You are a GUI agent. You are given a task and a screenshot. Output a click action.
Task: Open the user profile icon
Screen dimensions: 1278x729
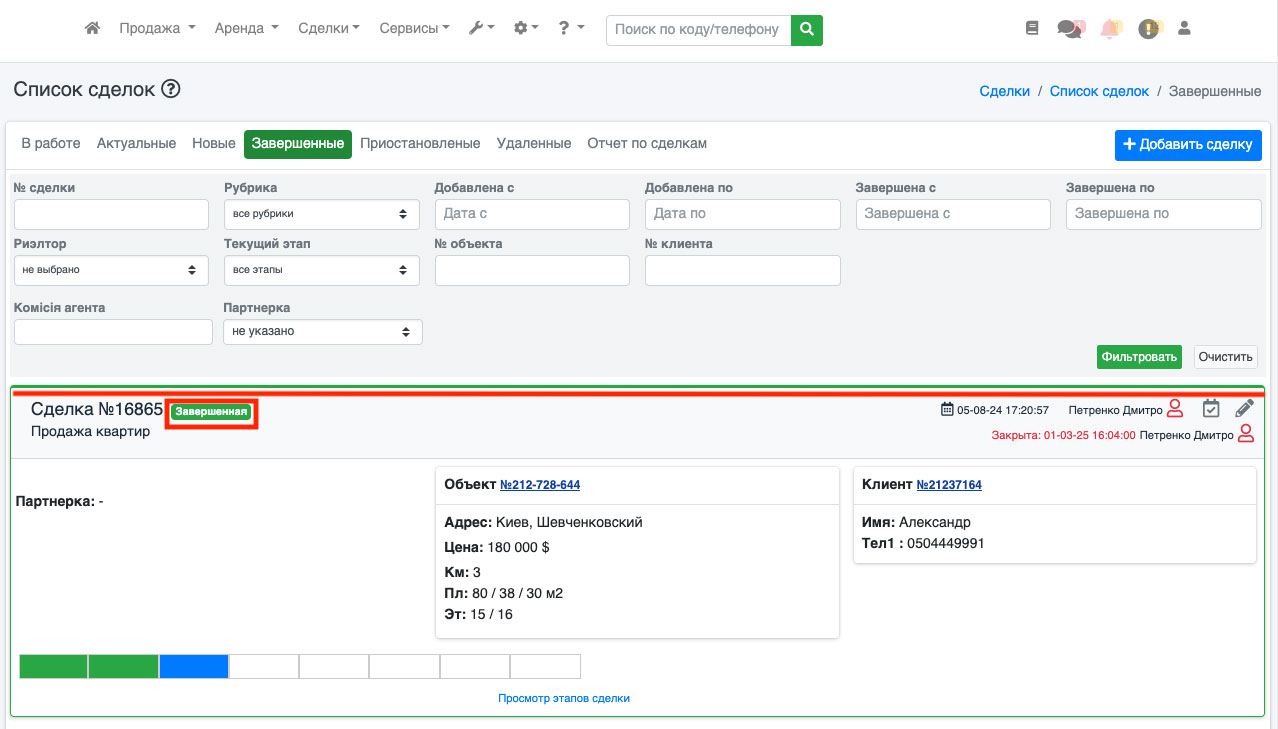point(1185,29)
